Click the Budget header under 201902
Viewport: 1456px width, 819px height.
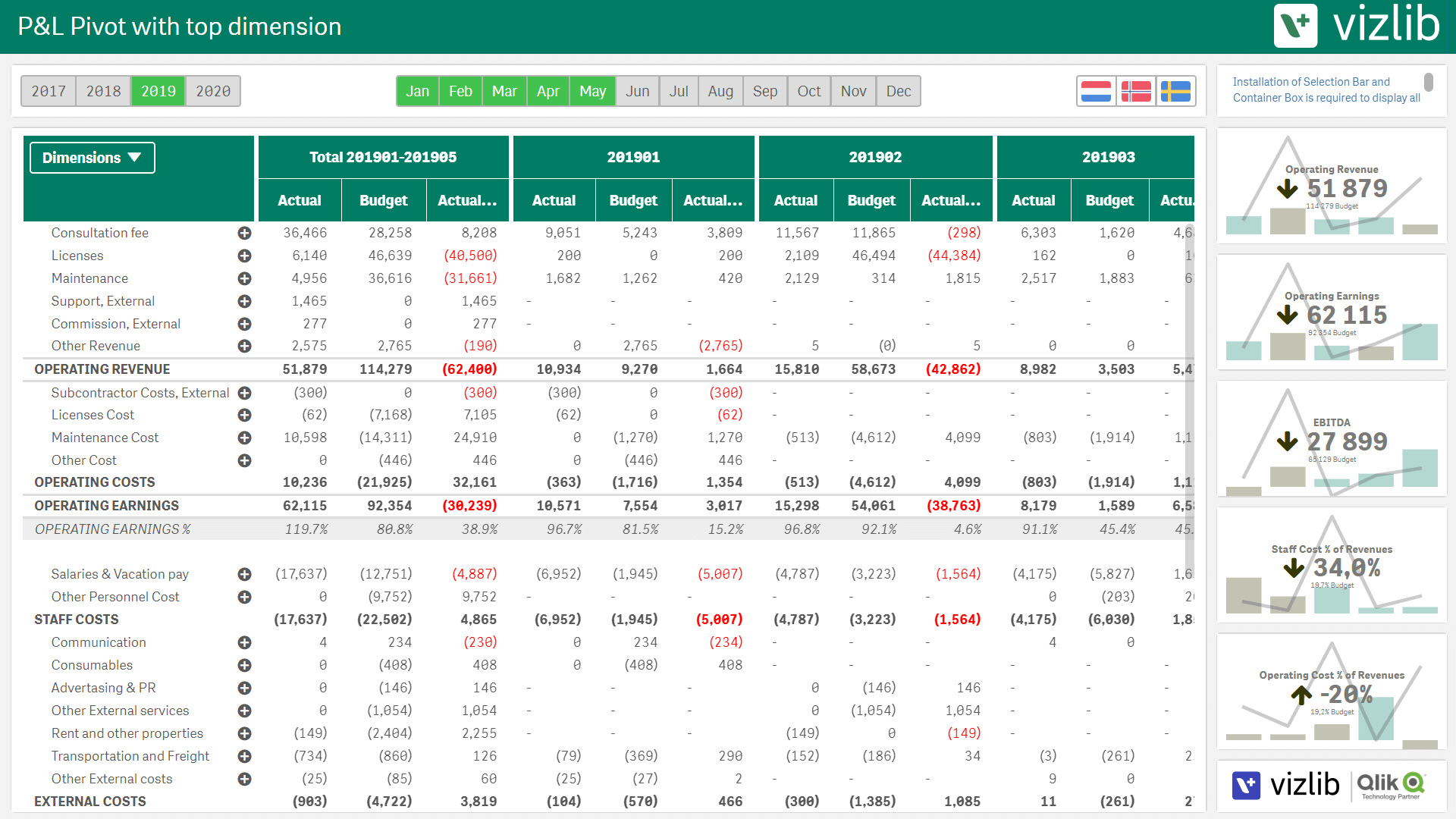[x=871, y=200]
